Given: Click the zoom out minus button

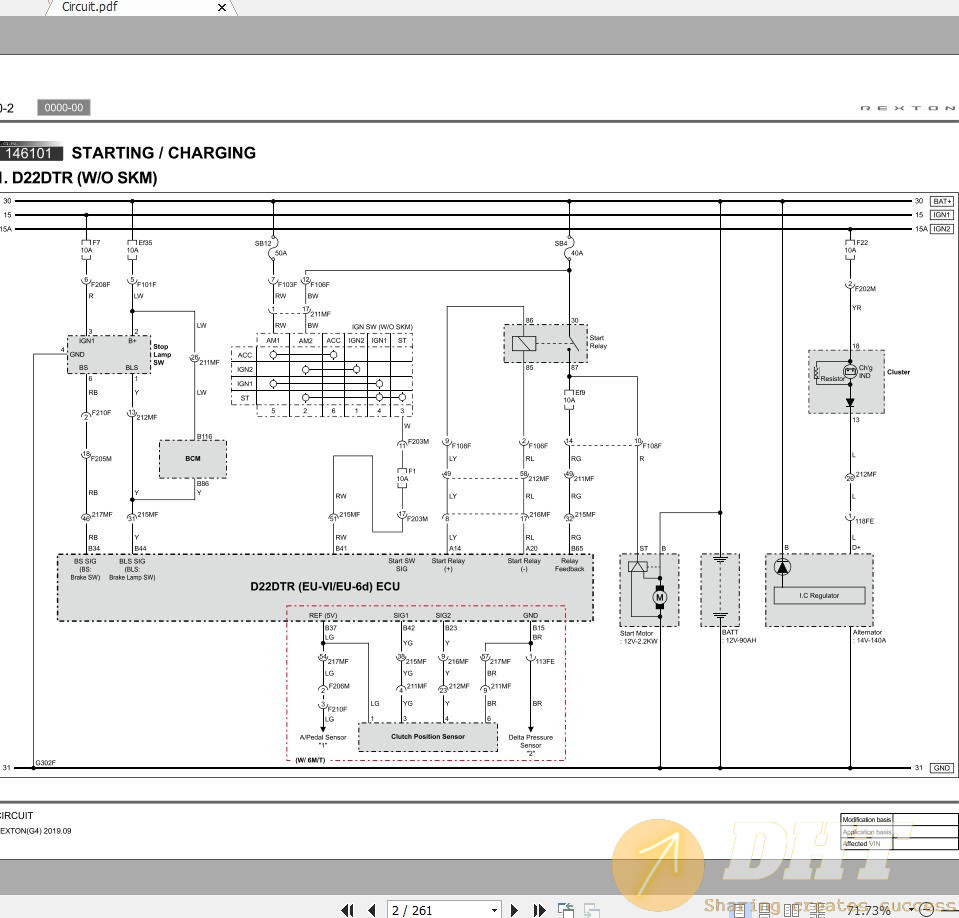Looking at the screenshot, I should click(x=927, y=910).
